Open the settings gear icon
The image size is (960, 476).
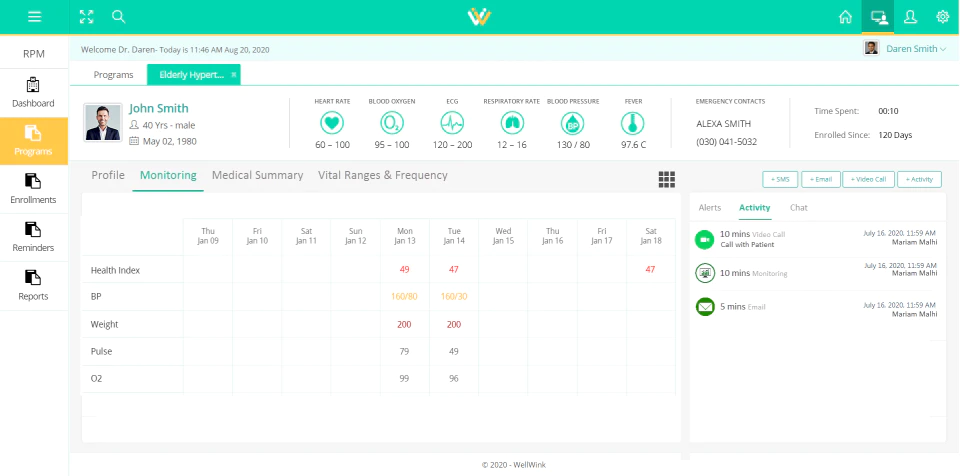coord(943,17)
